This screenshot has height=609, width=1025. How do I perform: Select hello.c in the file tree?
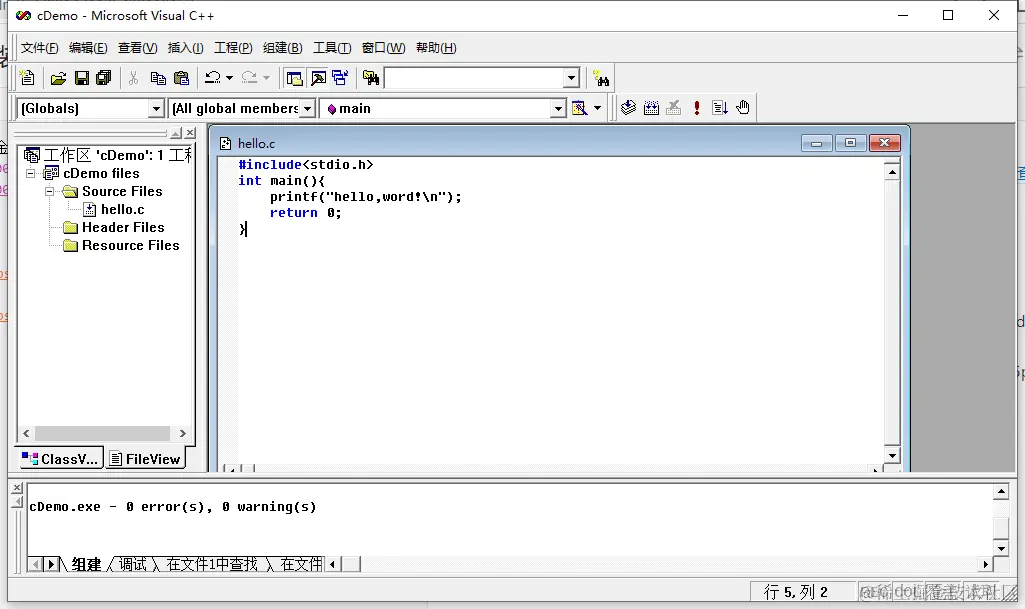[122, 209]
